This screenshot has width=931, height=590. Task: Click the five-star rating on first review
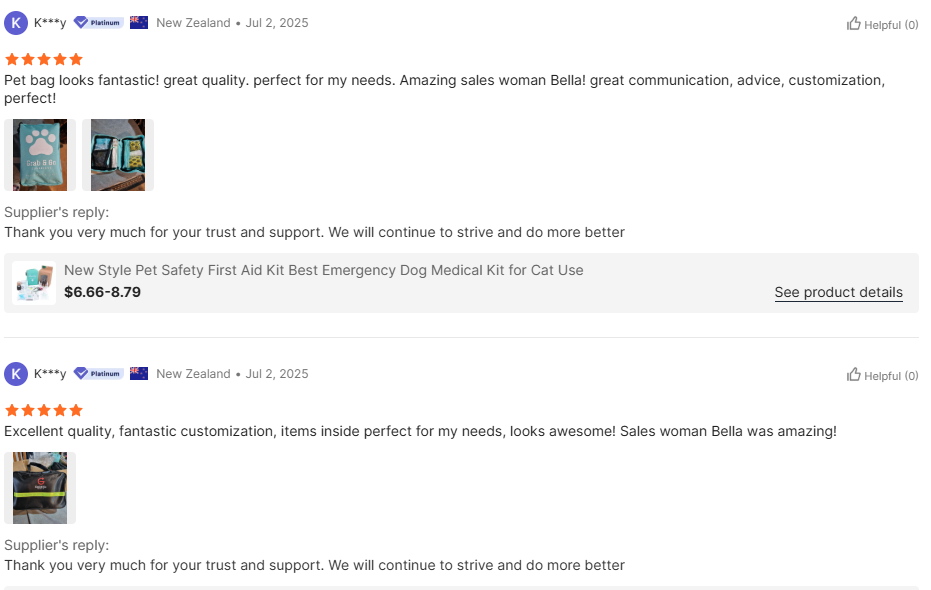click(x=44, y=59)
